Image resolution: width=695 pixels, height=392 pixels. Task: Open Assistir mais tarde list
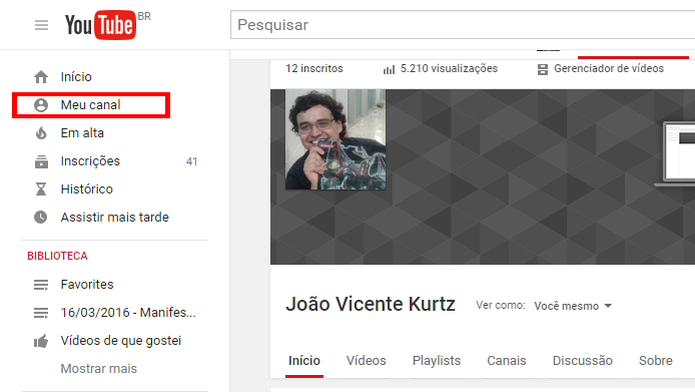click(x=115, y=217)
